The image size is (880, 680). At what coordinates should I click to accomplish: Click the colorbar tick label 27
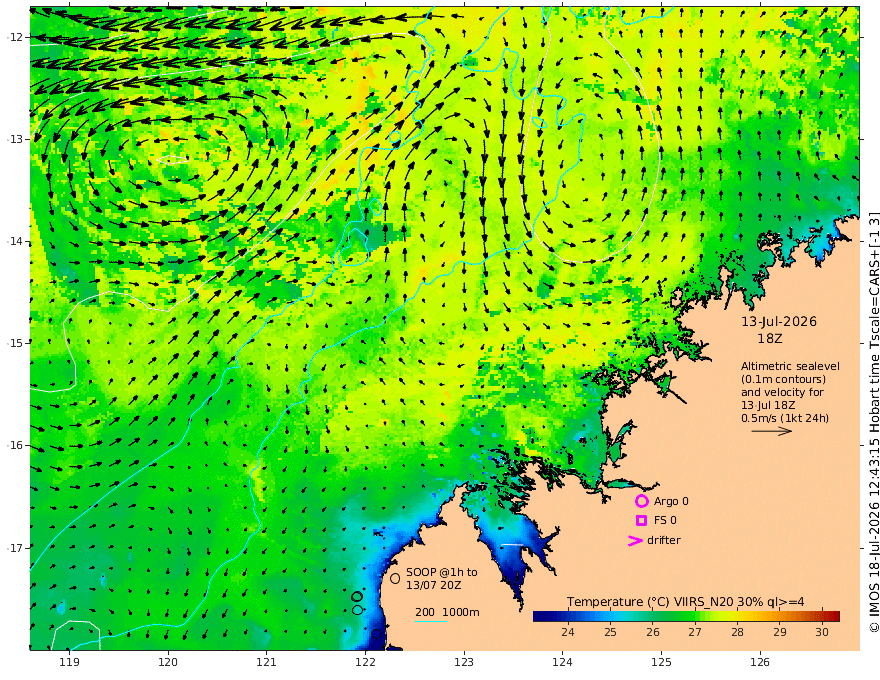(x=695, y=632)
